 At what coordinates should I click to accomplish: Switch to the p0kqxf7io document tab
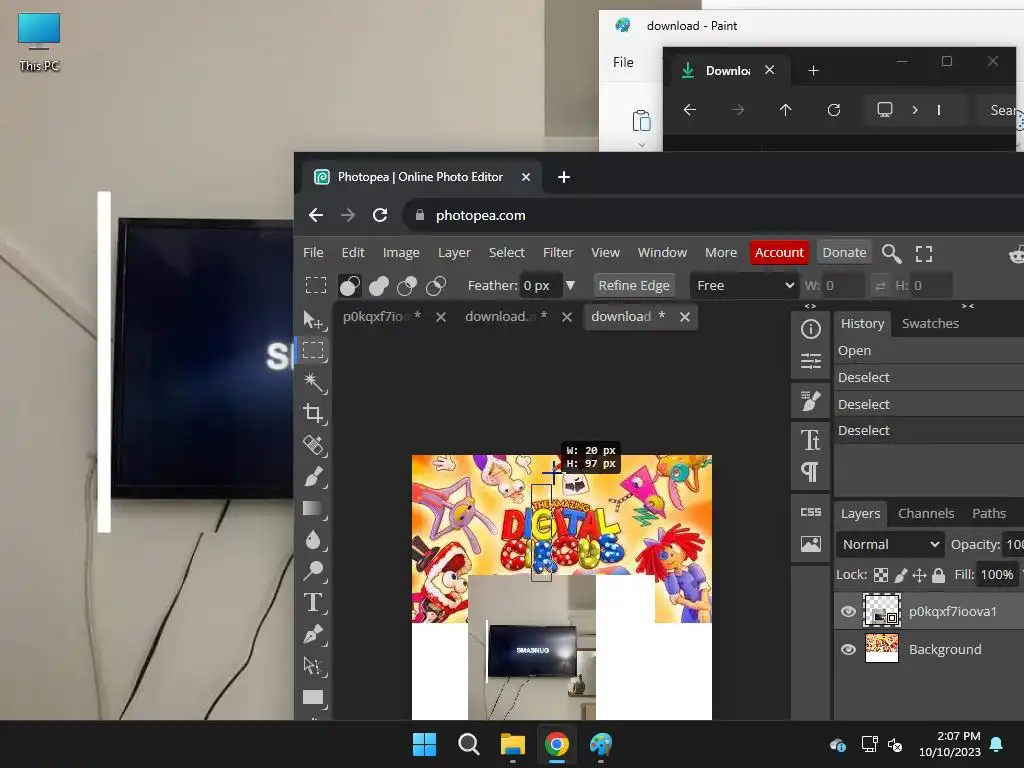[x=382, y=317]
